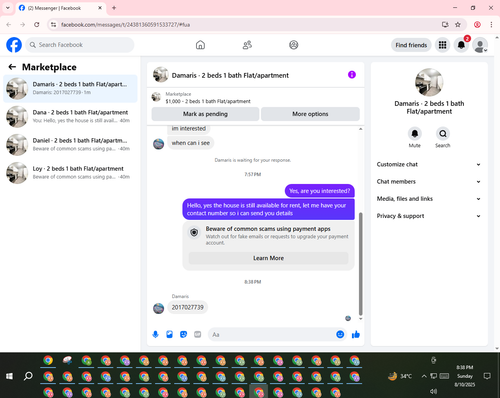Open the apps grid menu icon
The width and height of the screenshot is (500, 398).
pos(442,45)
